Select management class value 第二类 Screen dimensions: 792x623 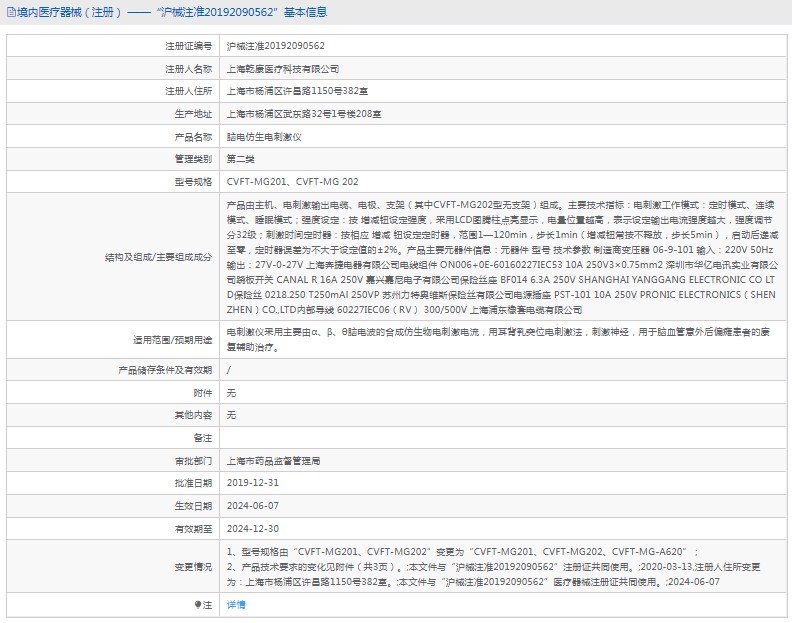click(240, 159)
